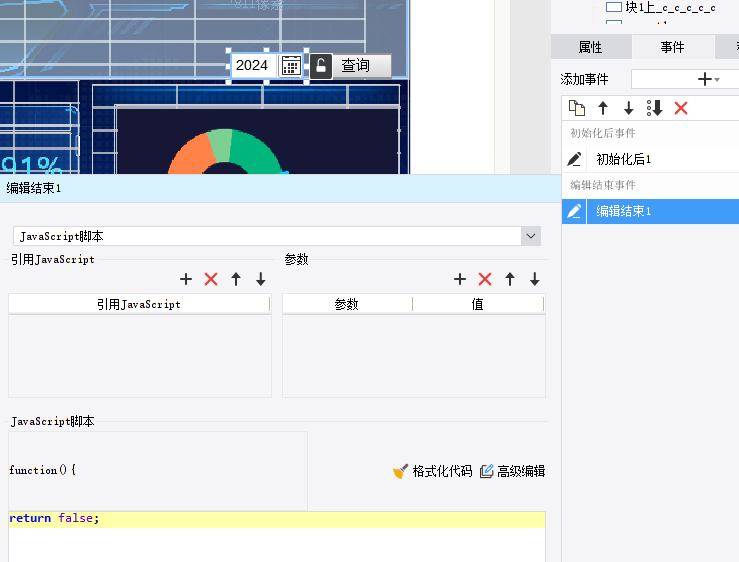The image size is (739, 562).
Task: Click the calendar icon beside 2024
Action: 290,66
